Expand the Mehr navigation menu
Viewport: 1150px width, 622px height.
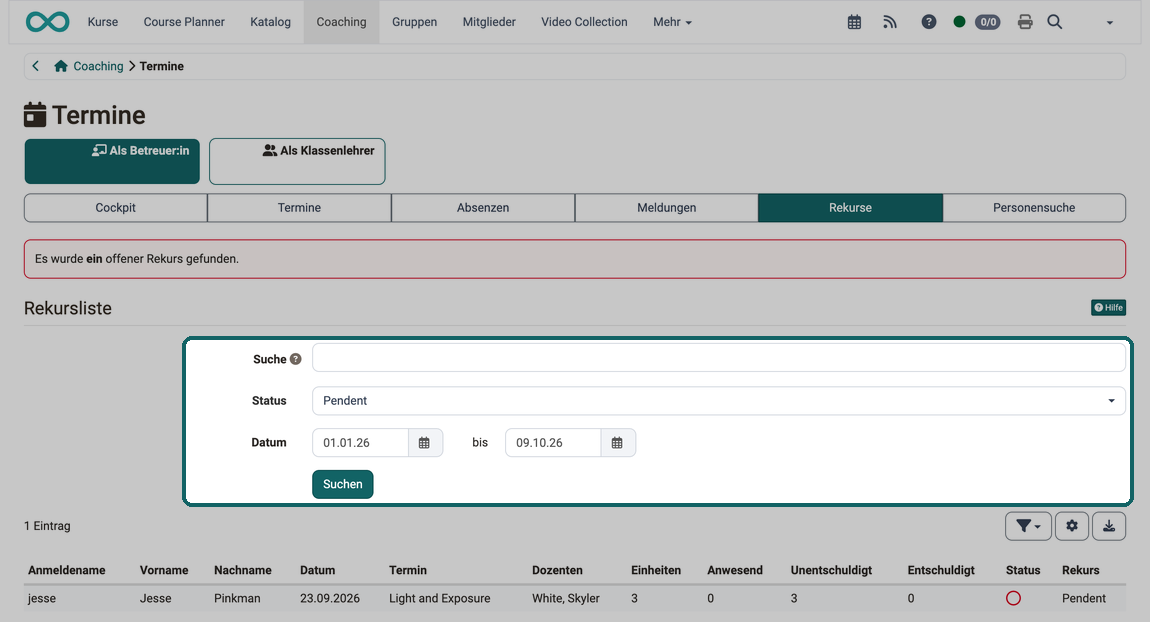pos(673,22)
